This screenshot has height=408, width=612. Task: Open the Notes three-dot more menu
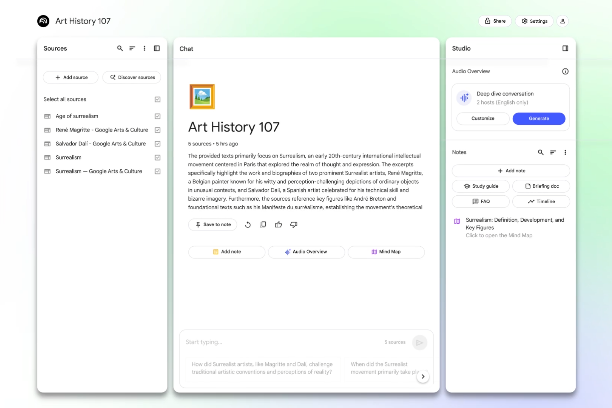pos(565,153)
